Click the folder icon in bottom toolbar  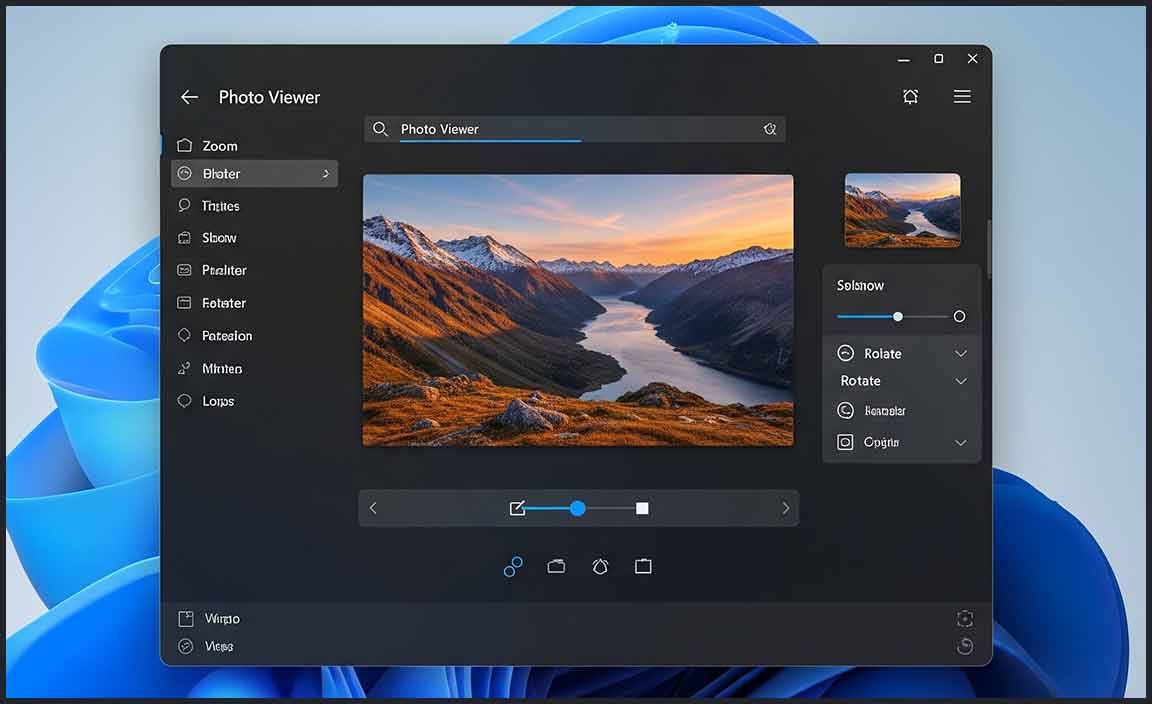(556, 566)
